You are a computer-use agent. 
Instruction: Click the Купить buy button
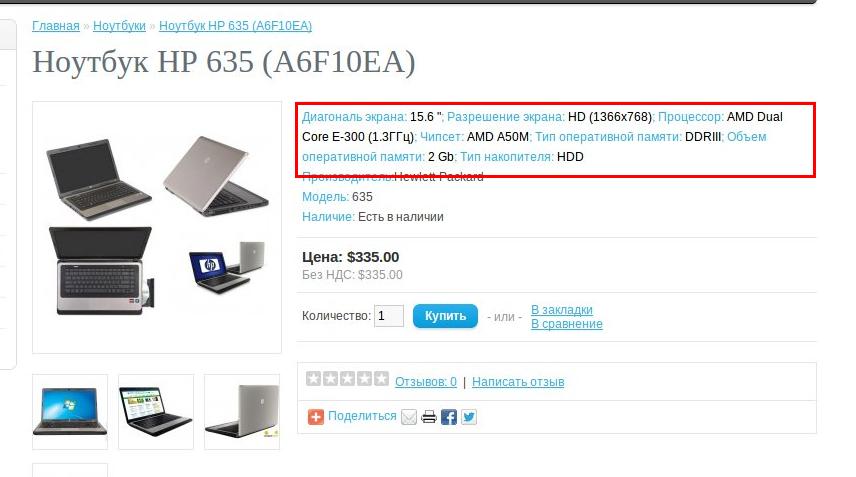(x=445, y=316)
